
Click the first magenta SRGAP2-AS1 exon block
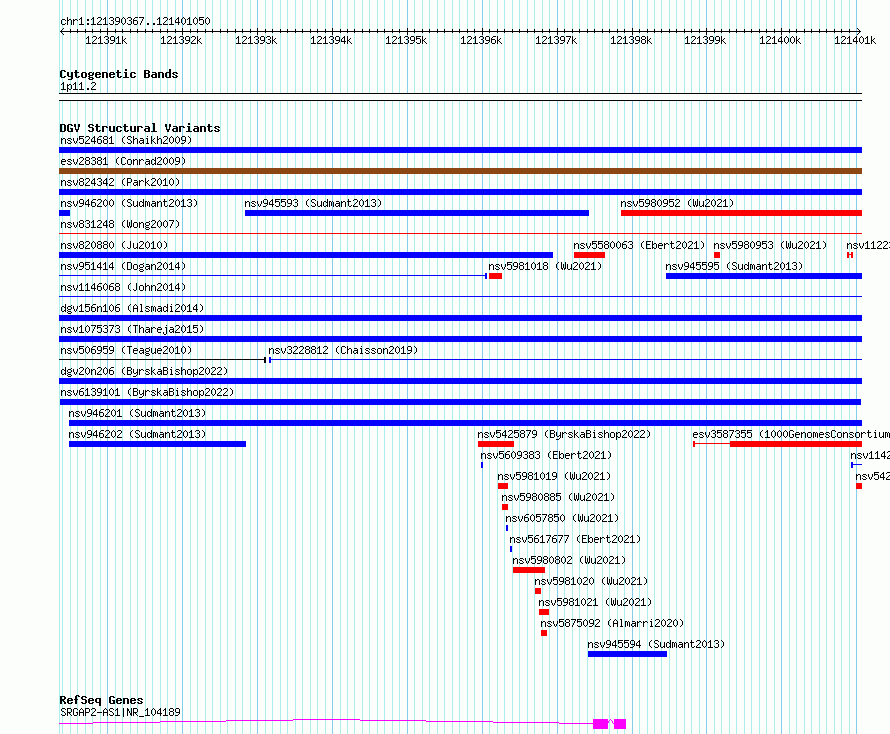click(601, 724)
